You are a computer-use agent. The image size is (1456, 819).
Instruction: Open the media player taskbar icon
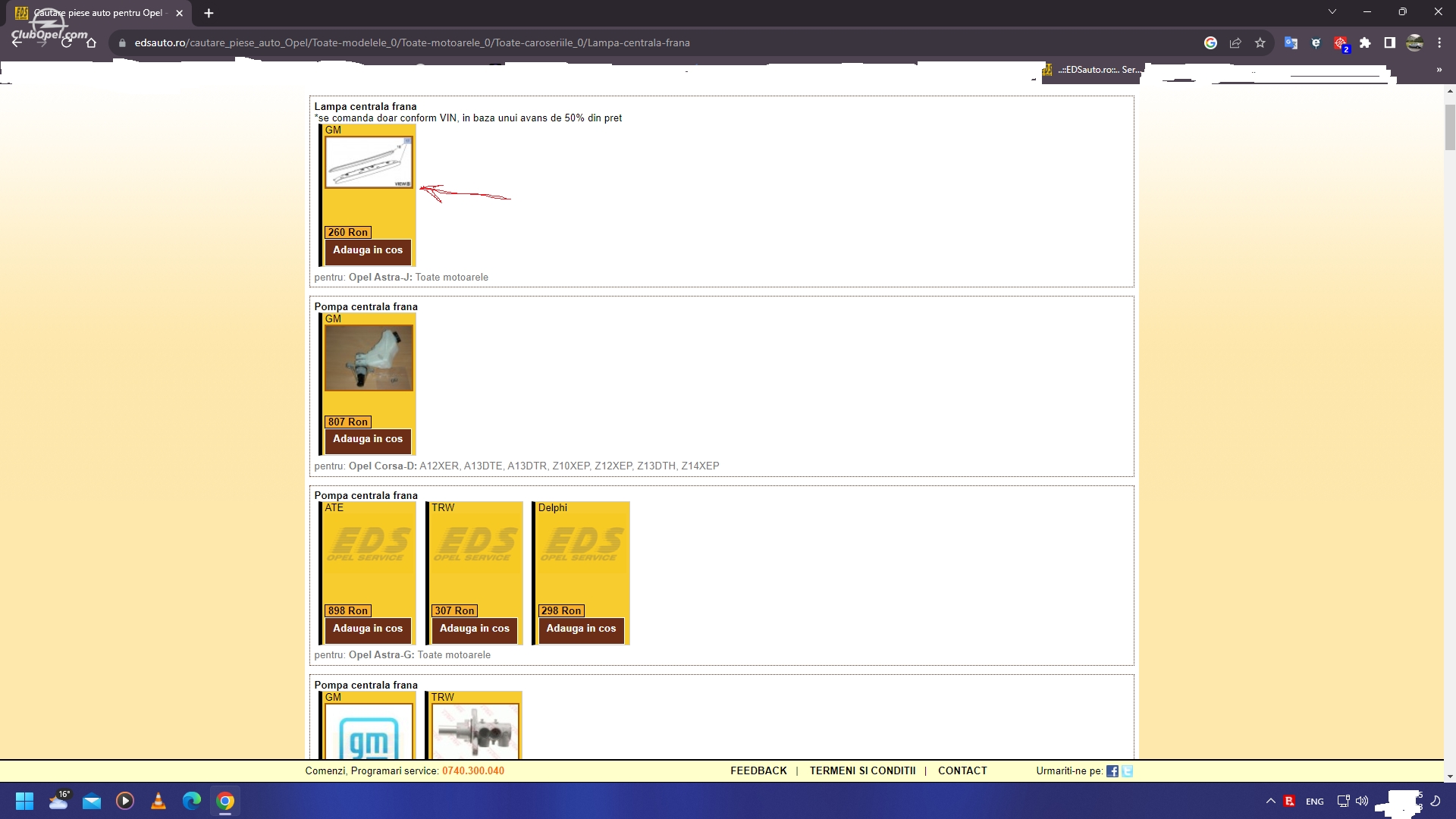tap(125, 801)
